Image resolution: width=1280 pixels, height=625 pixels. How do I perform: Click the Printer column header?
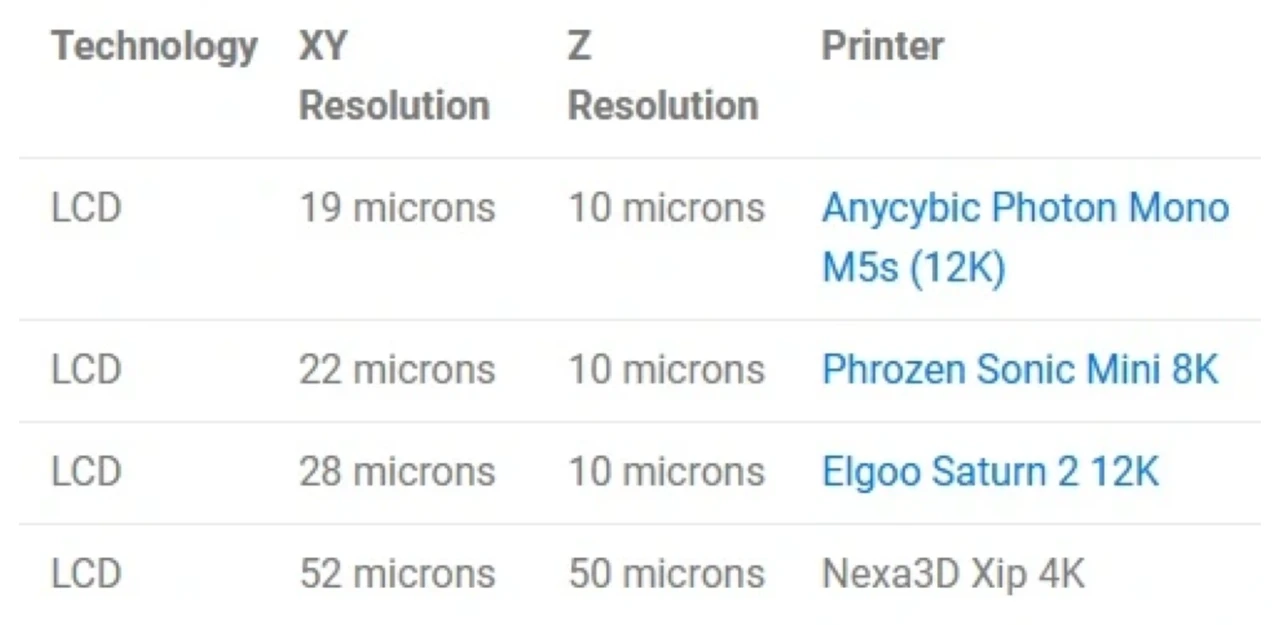point(883,46)
